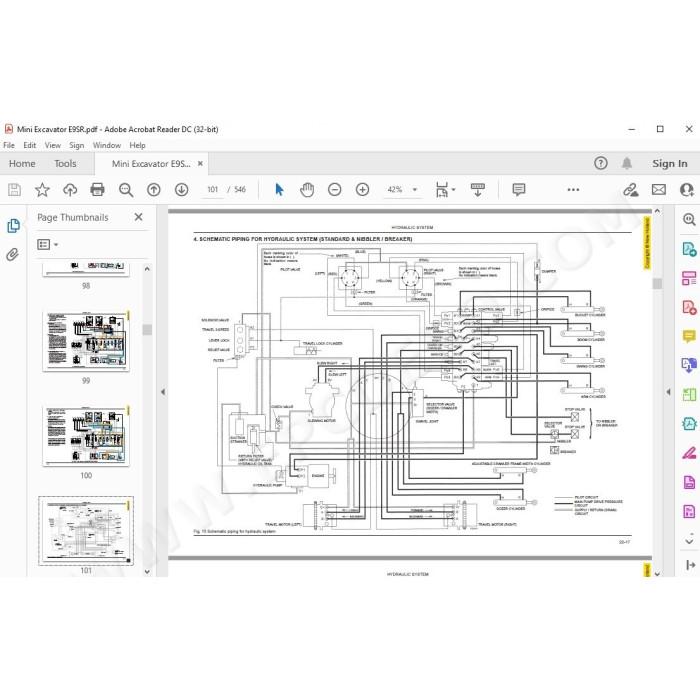Close the Page Thumbnails panel
The height and width of the screenshot is (700, 700).
[x=138, y=217]
